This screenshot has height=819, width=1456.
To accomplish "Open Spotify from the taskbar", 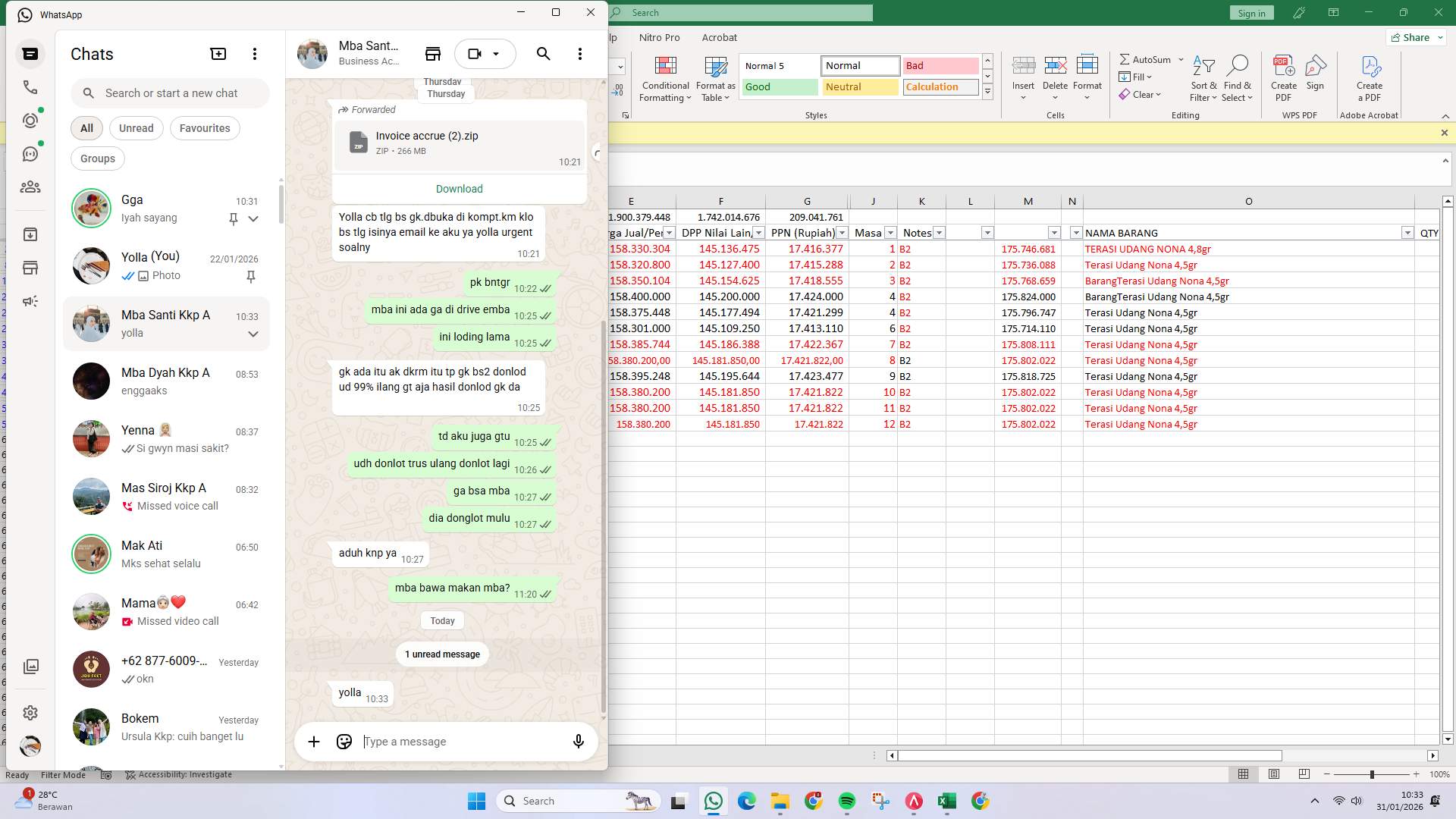I will (x=846, y=801).
